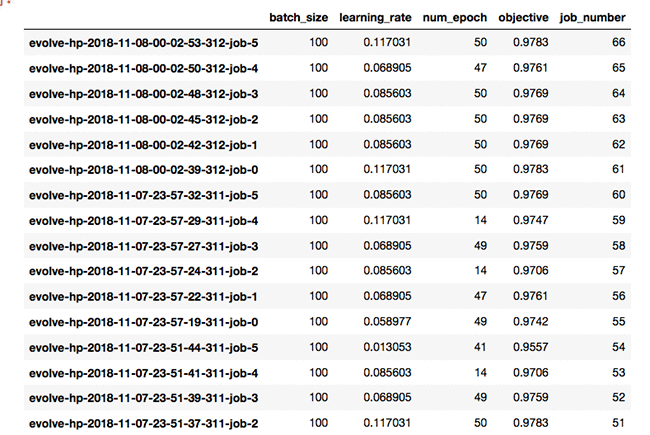This screenshot has width=650, height=435.
Task: Select row evolve-hp-2018-11-08-00-02-45-312-job-2
Action: point(327,119)
